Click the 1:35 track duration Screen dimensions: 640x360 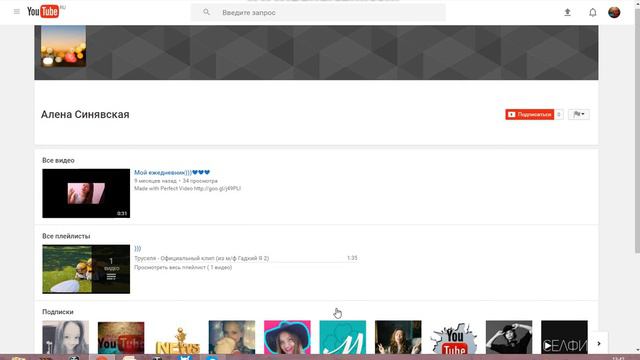tap(352, 258)
